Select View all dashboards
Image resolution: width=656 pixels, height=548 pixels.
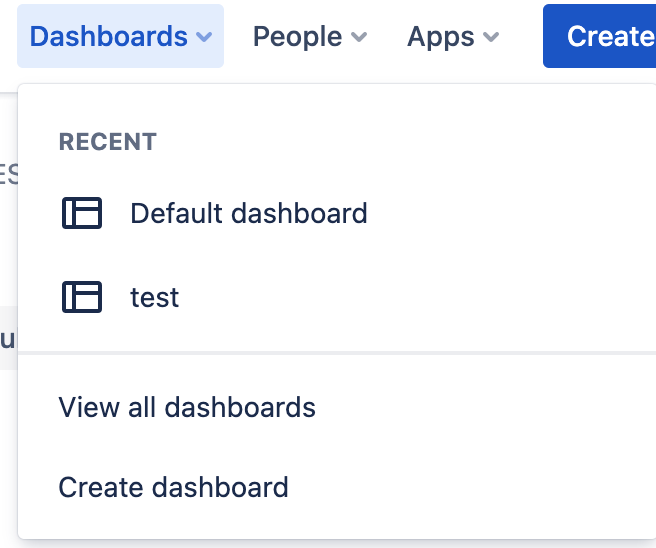(x=187, y=407)
